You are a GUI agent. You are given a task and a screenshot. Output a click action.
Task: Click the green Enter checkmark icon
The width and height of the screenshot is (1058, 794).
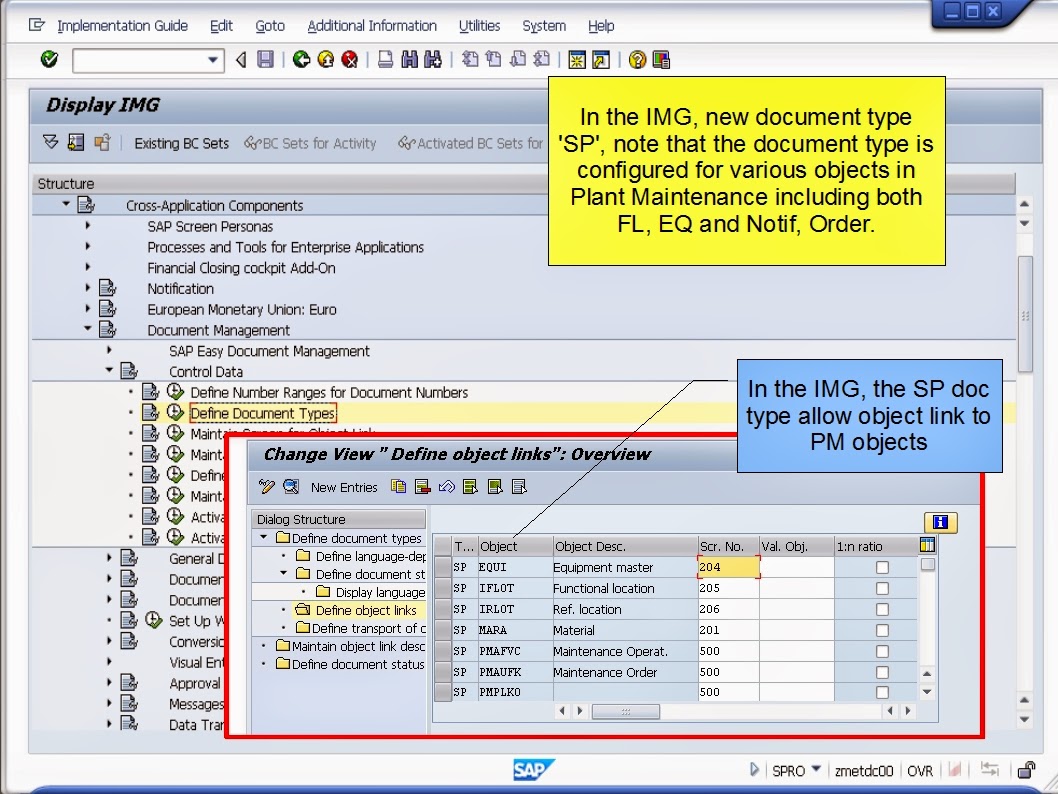tap(47, 59)
